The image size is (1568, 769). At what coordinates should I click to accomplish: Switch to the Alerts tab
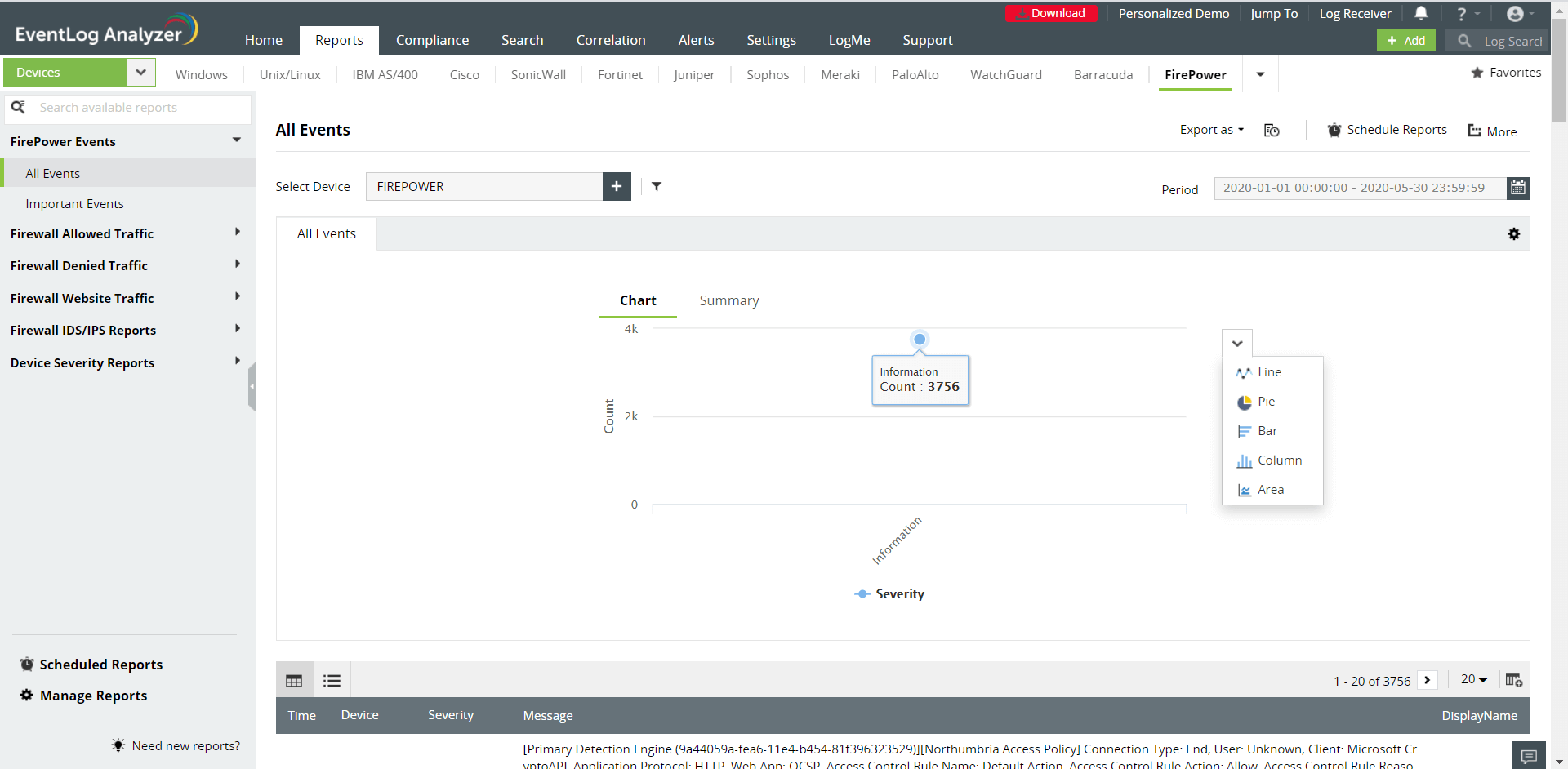pos(697,40)
